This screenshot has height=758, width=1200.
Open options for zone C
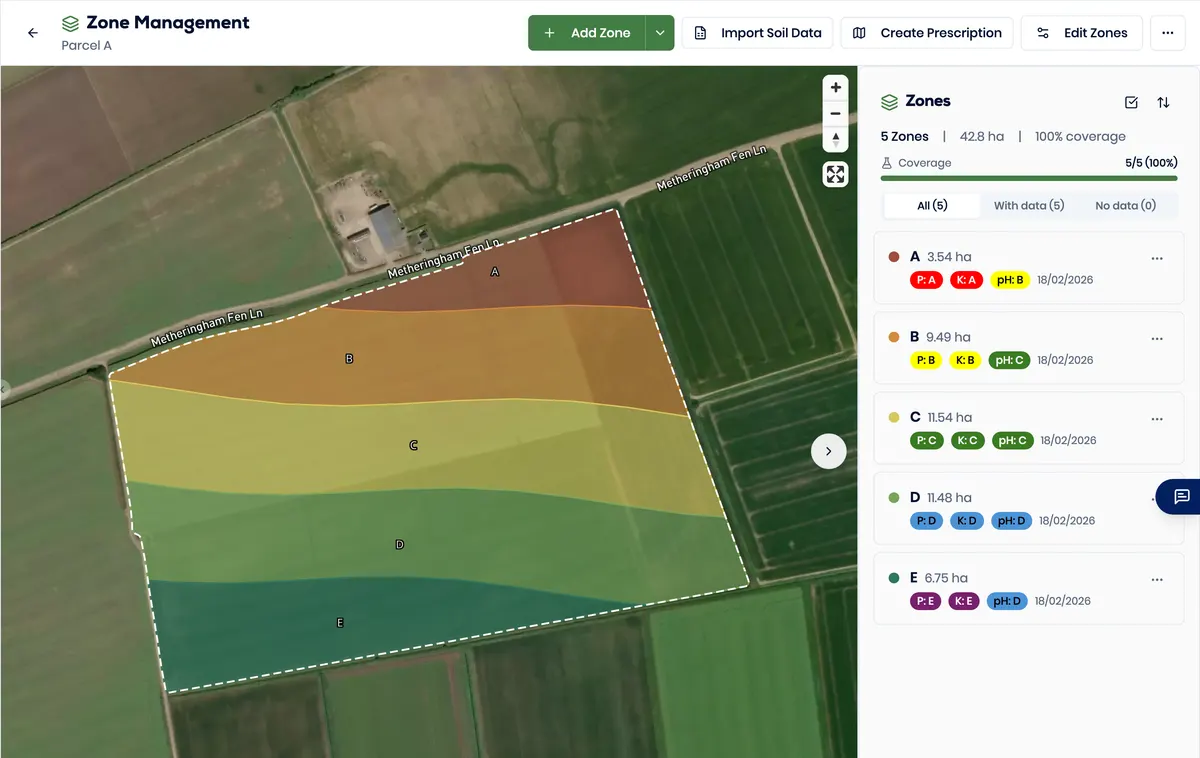pyautogui.click(x=1157, y=418)
